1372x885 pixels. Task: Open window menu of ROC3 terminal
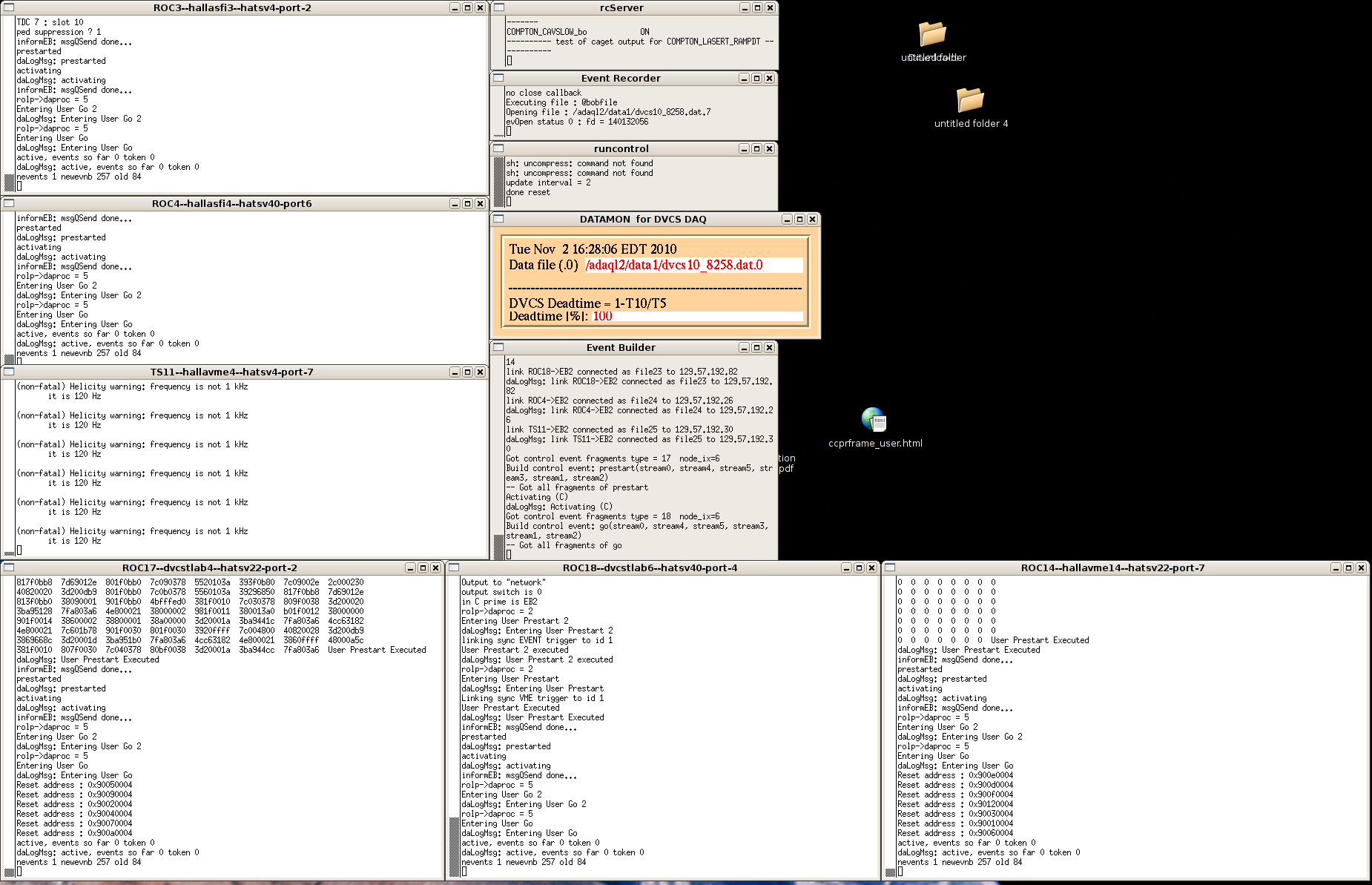9,7
